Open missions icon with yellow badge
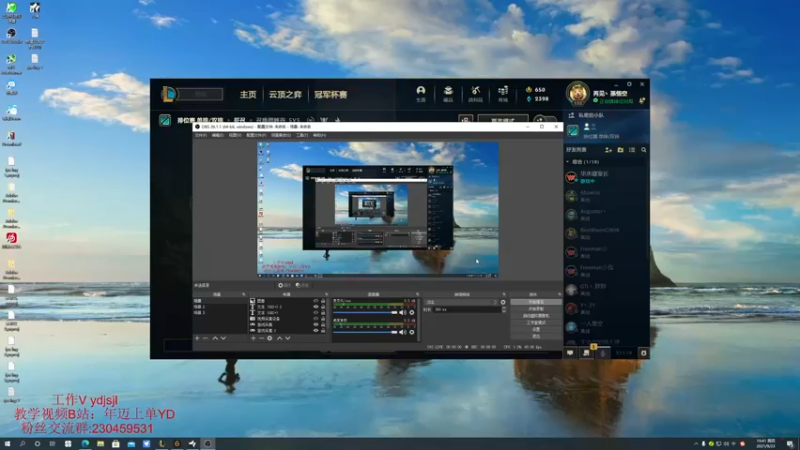Image resolution: width=800 pixels, height=450 pixels. (587, 352)
